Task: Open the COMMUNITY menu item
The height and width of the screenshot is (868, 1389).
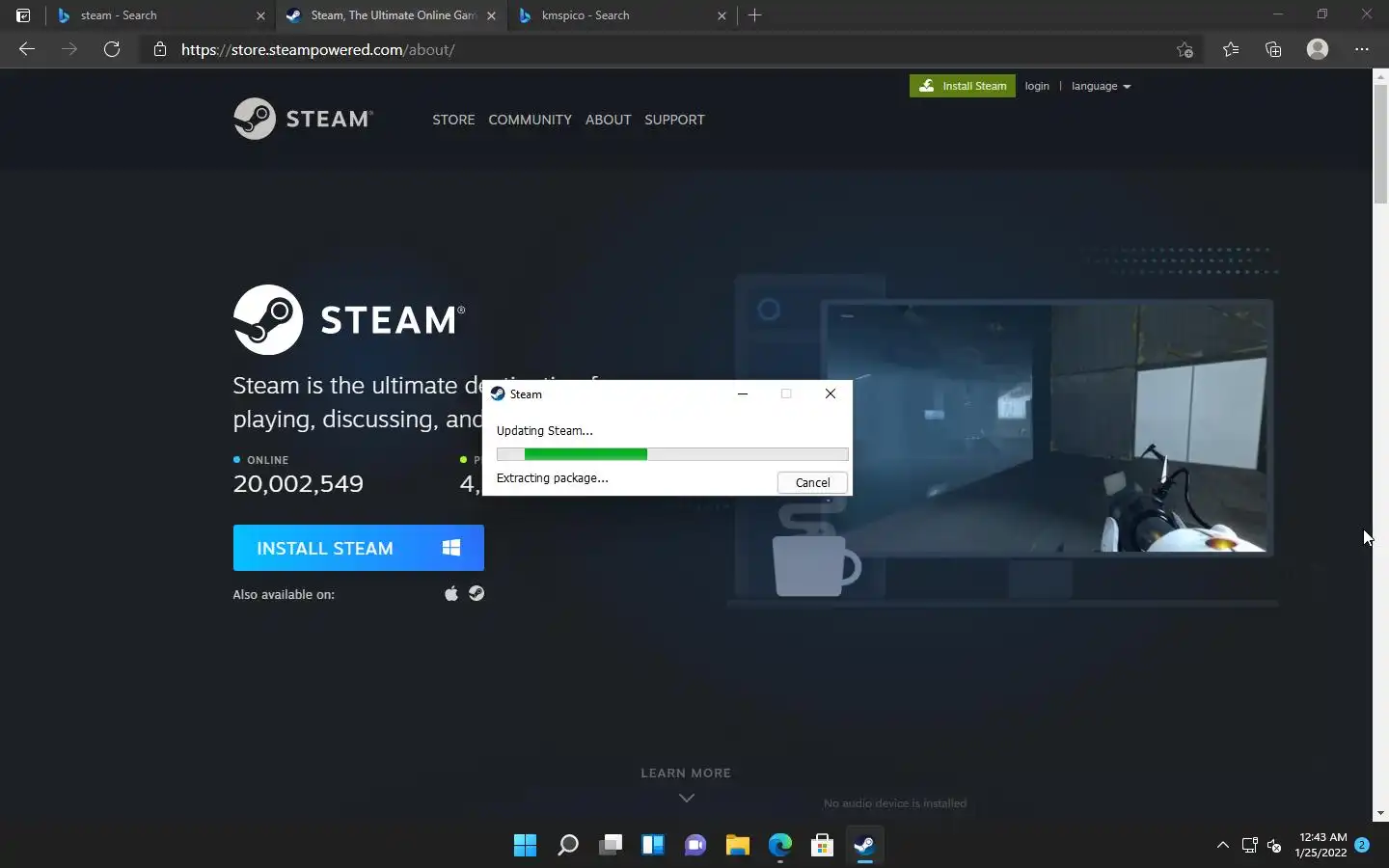Action: [530, 120]
